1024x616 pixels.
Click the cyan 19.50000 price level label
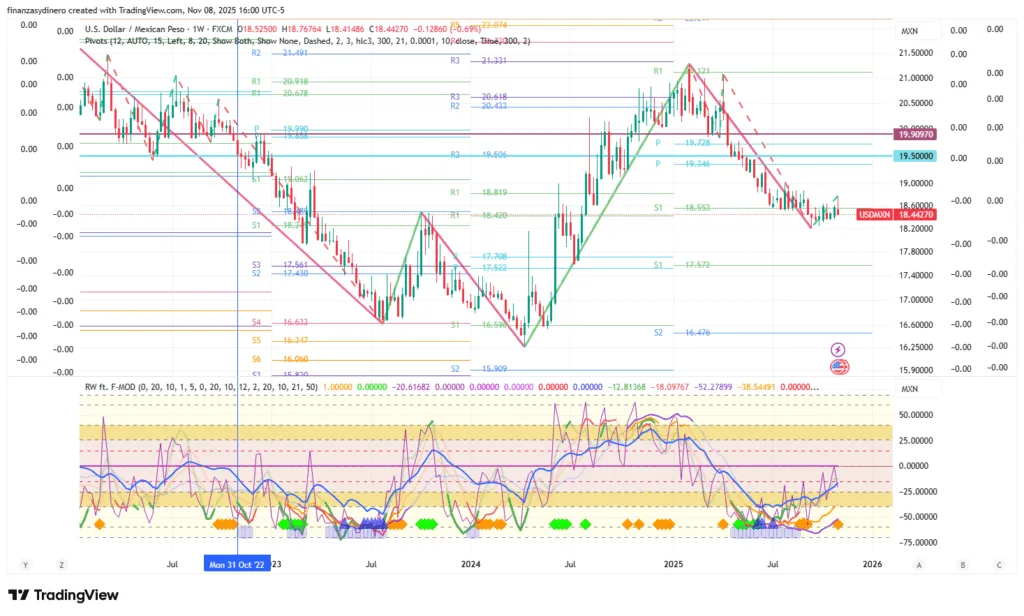(x=915, y=157)
